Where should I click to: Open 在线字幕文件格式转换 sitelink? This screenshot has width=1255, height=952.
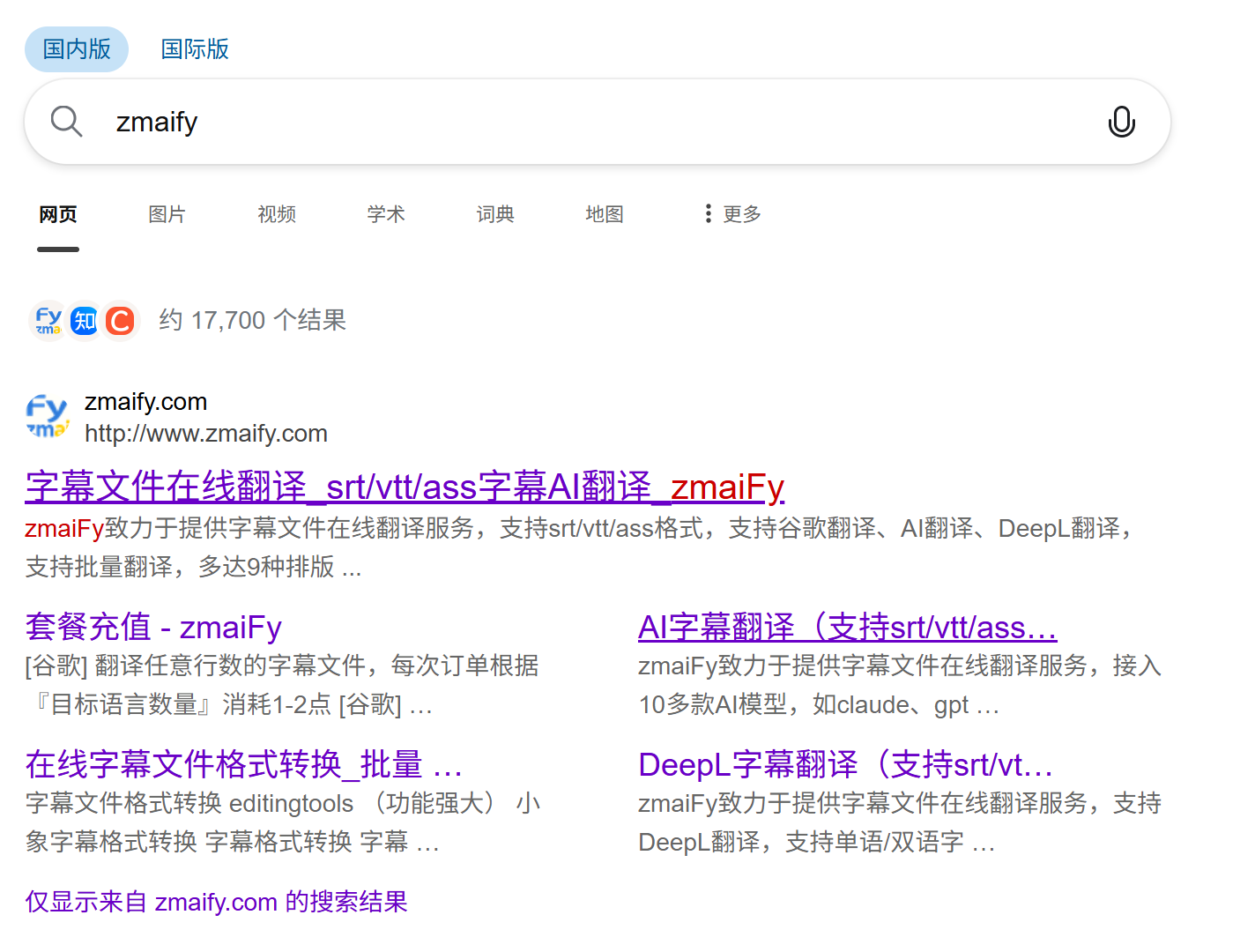click(244, 764)
